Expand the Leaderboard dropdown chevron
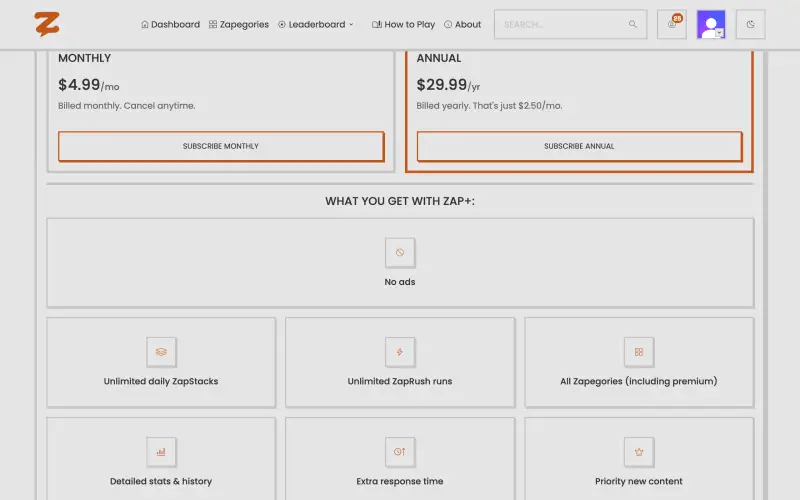 click(x=351, y=24)
